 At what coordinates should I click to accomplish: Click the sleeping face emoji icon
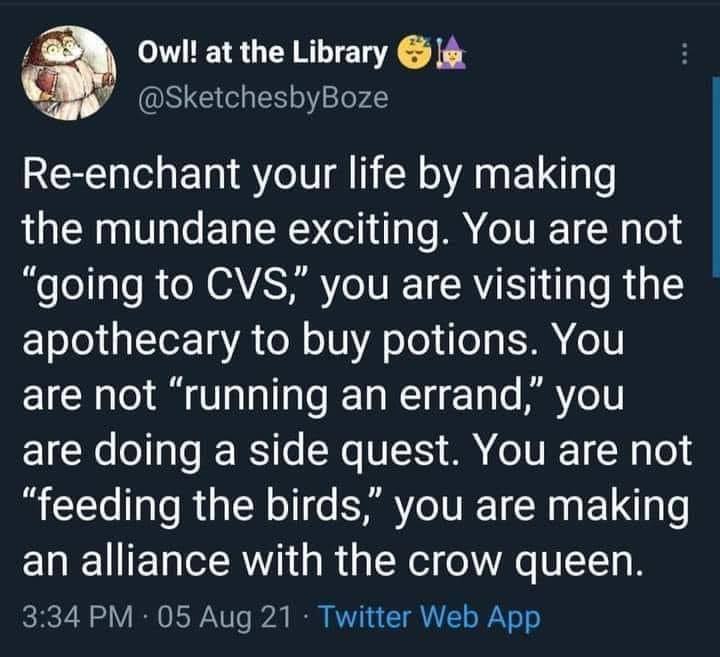pos(412,49)
